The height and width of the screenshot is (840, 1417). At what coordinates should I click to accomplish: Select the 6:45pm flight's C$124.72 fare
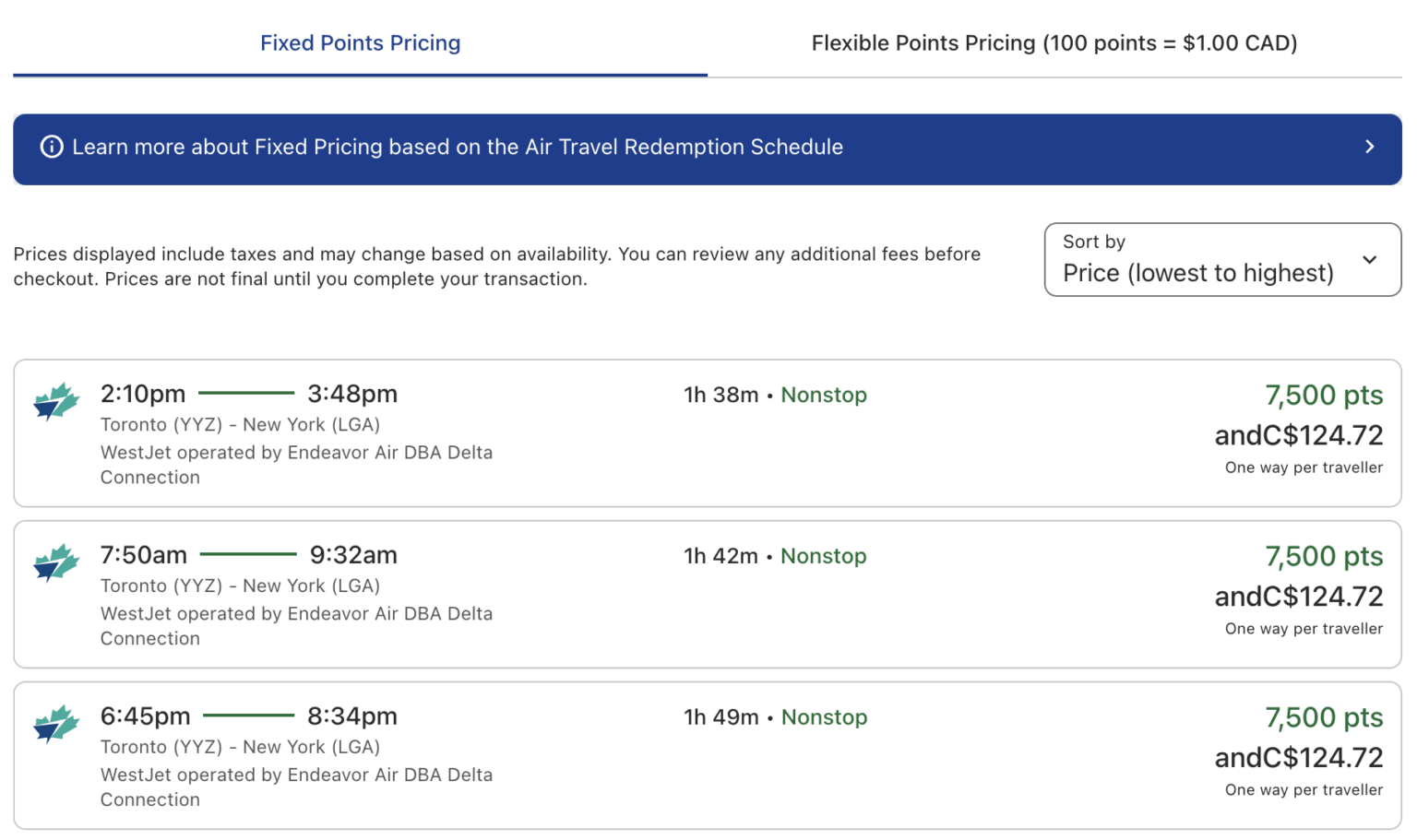(1298, 757)
